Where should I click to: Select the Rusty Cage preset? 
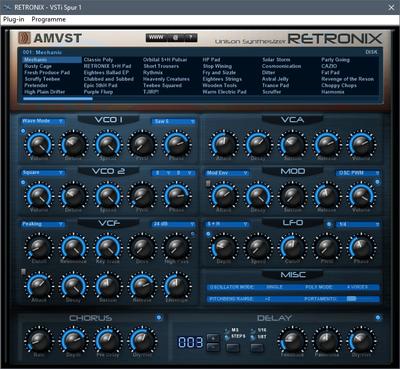pos(38,66)
